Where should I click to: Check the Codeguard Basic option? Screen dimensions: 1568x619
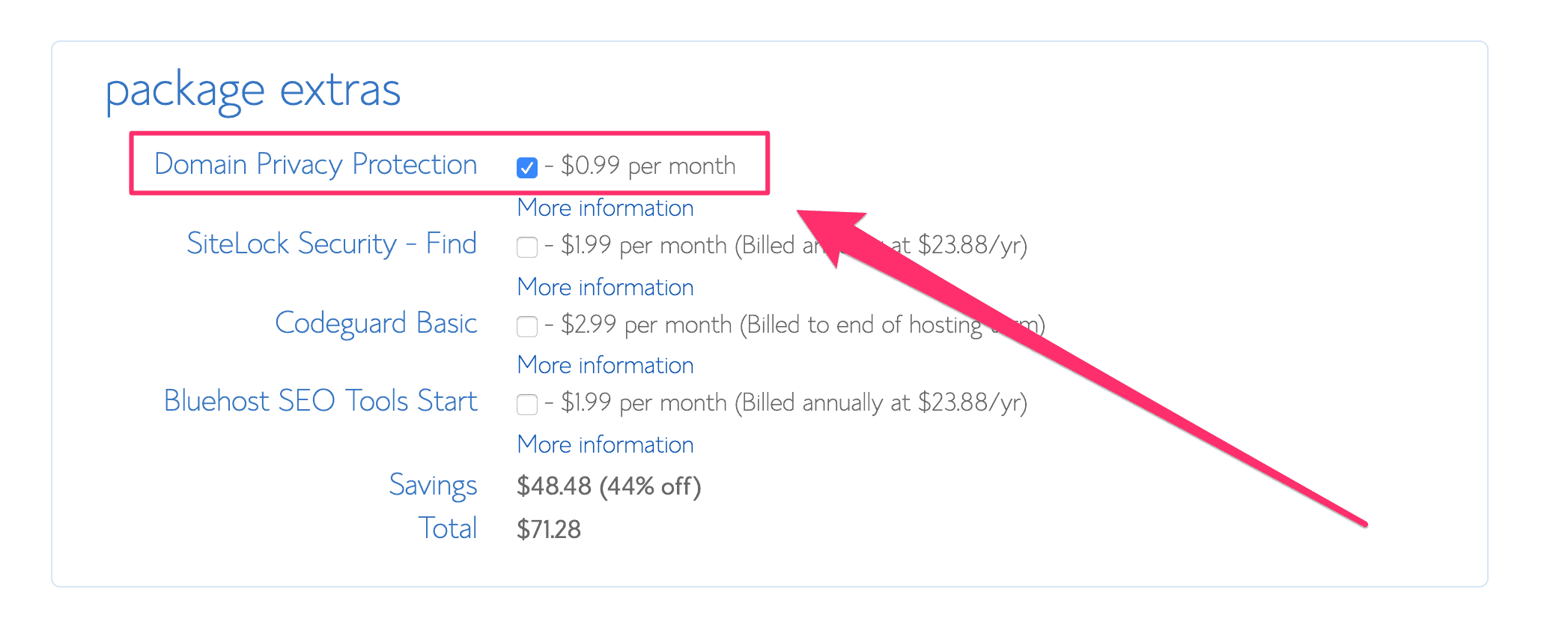coord(526,326)
